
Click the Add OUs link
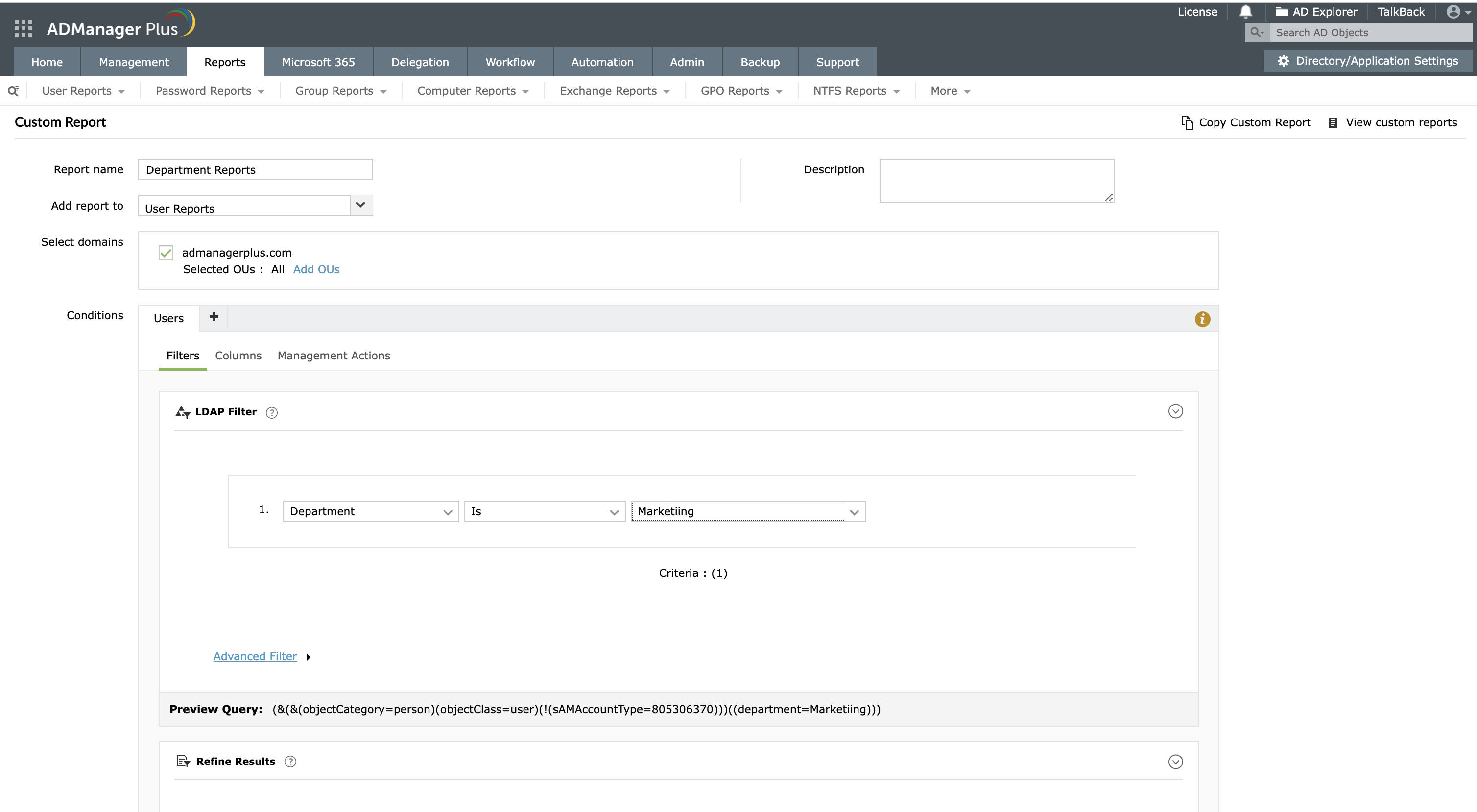coord(316,269)
